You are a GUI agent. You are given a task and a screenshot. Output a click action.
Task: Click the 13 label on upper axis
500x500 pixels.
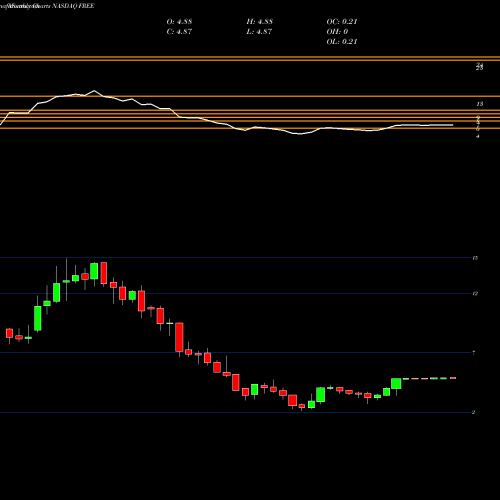tap(479, 104)
